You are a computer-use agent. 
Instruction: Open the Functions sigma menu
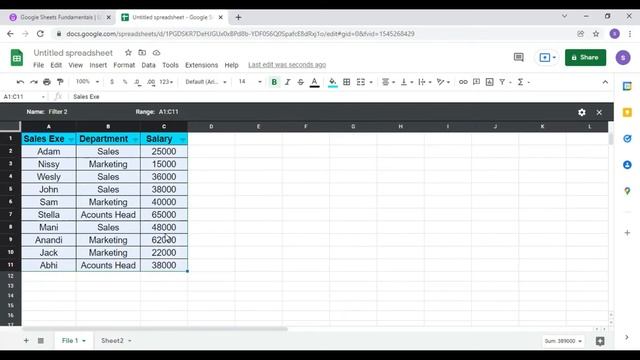(524, 82)
